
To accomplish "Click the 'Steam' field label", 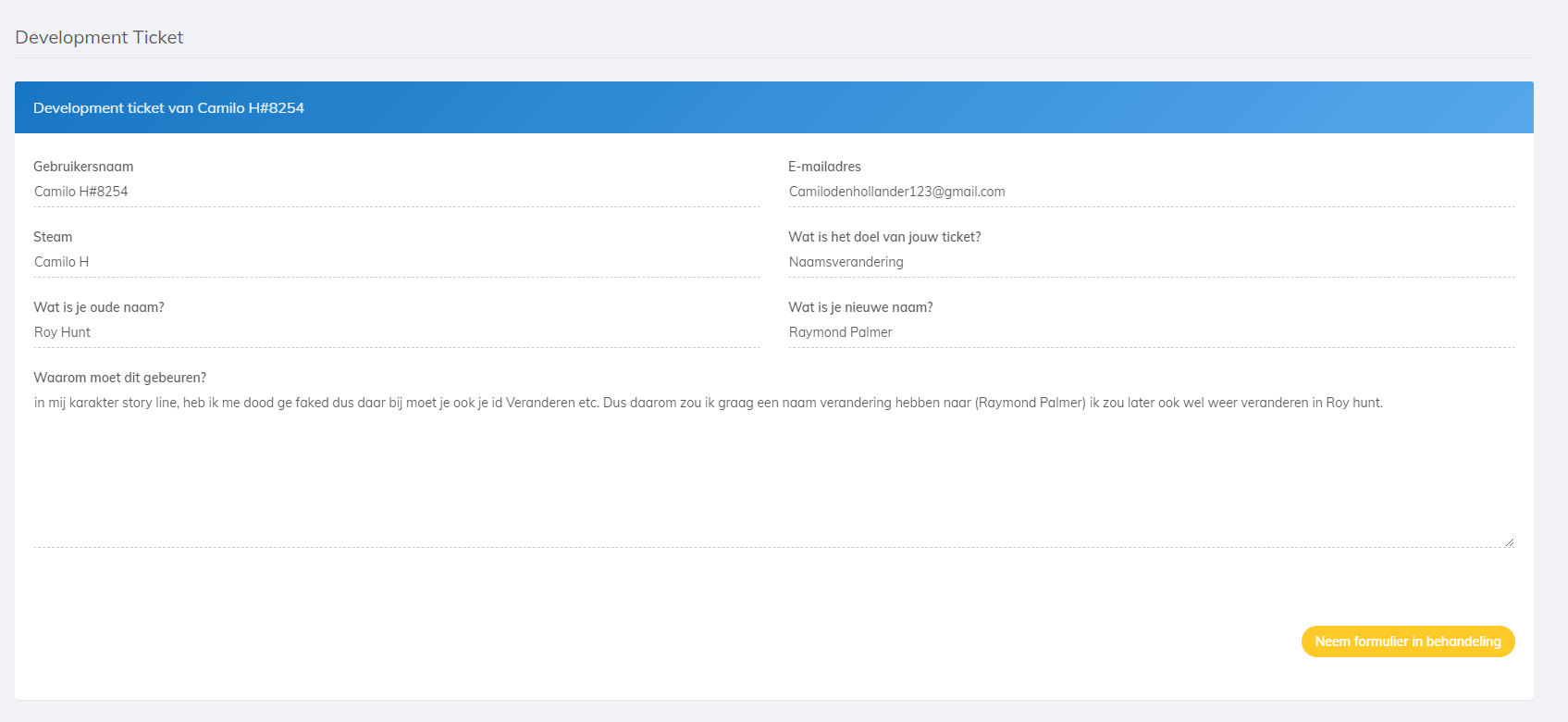I will [53, 237].
